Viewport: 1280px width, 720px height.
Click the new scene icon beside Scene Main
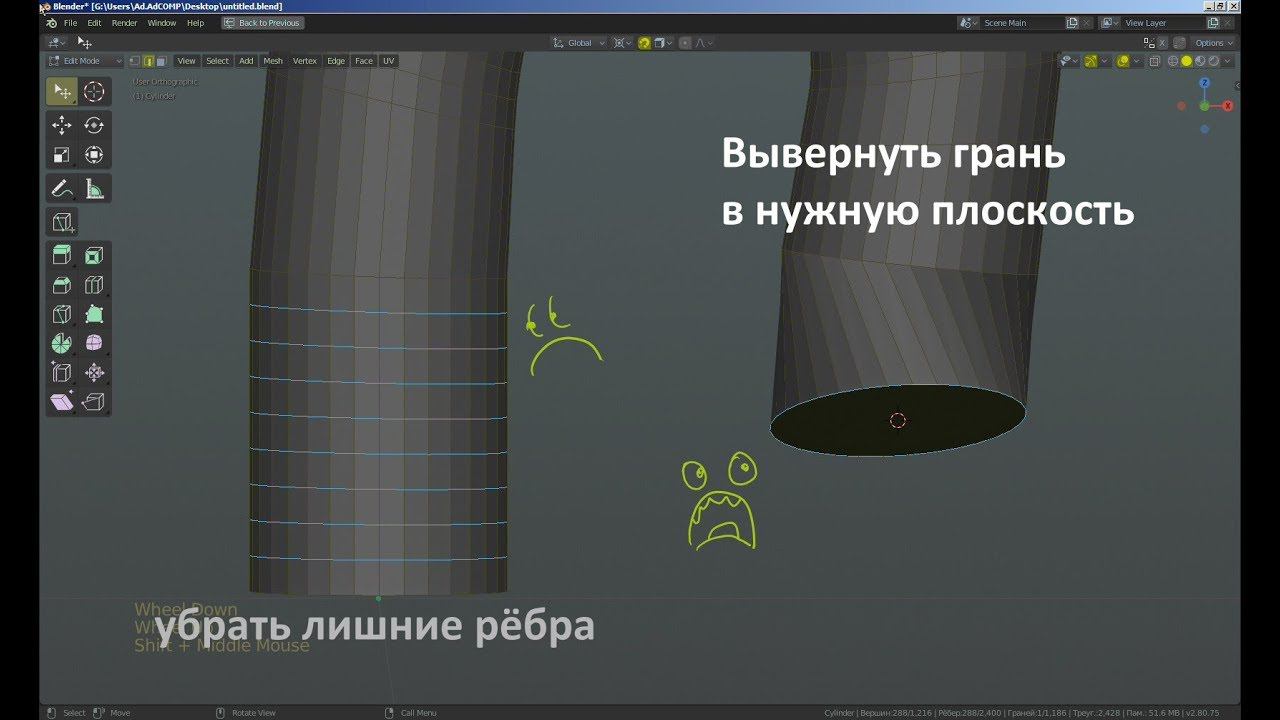1072,23
